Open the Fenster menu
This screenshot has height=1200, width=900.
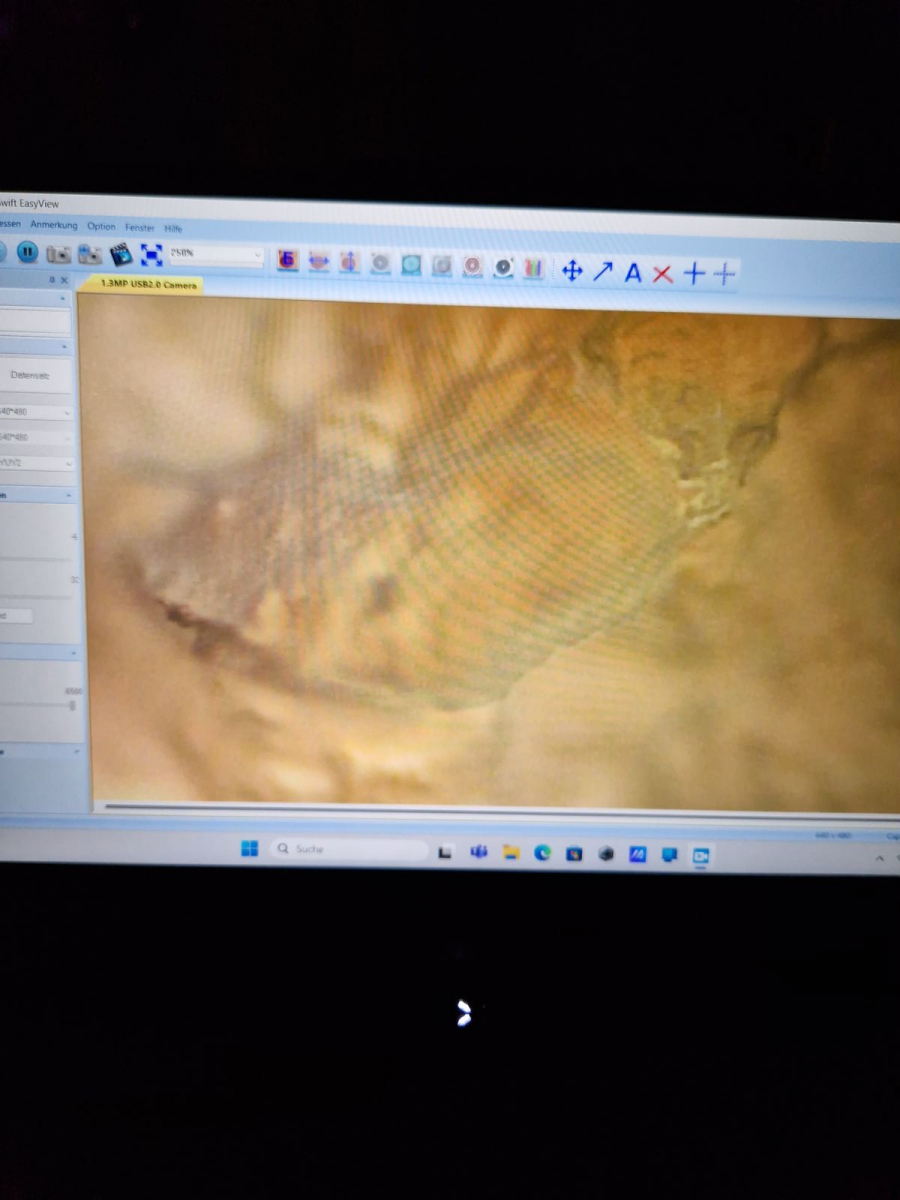pyautogui.click(x=139, y=228)
